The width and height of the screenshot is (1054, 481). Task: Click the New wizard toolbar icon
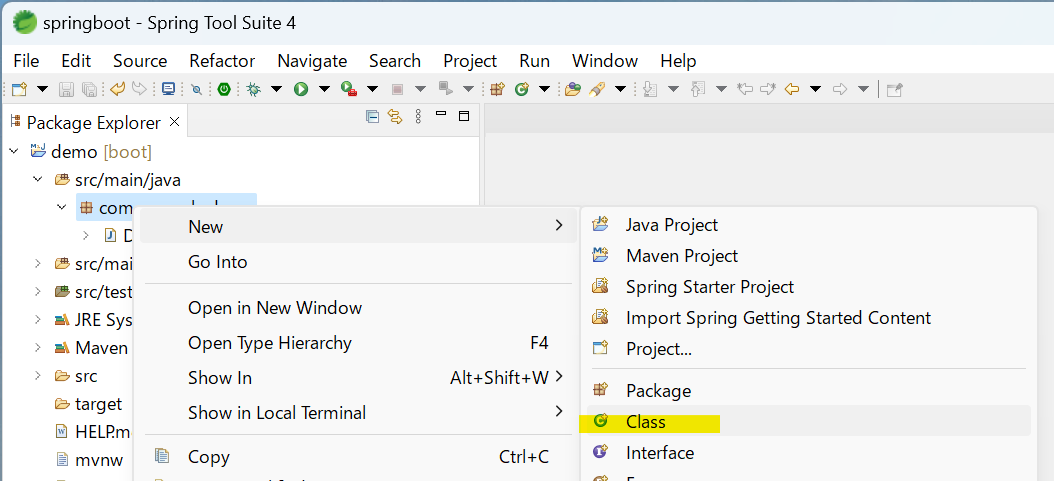click(x=19, y=89)
